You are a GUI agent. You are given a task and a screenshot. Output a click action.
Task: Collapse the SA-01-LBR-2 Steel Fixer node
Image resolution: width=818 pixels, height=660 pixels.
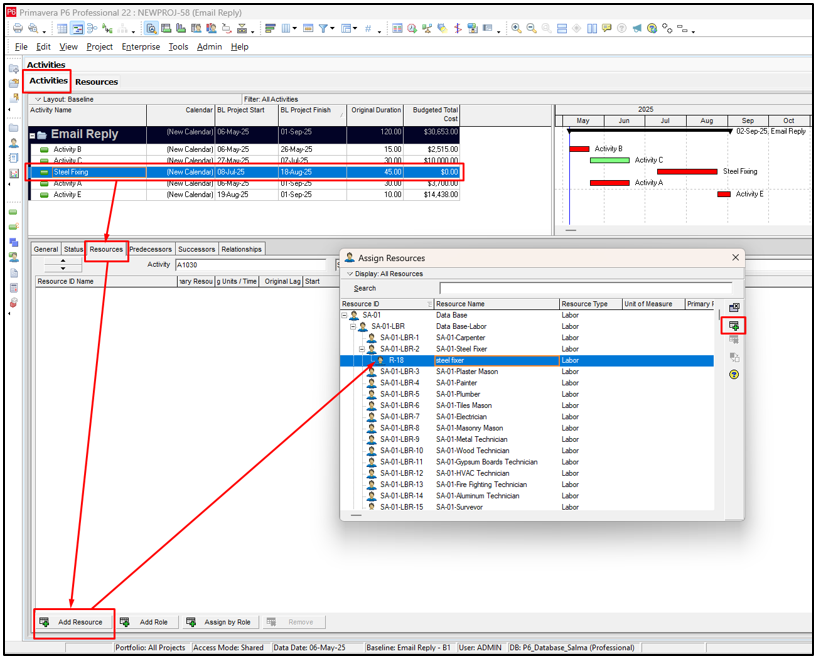pyautogui.click(x=363, y=349)
